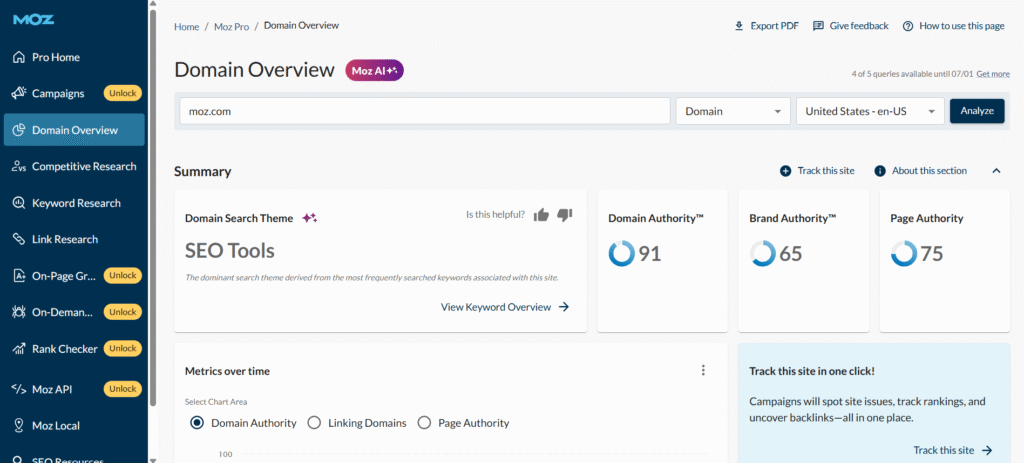
Task: Click the Moz AI badge button
Action: point(375,71)
